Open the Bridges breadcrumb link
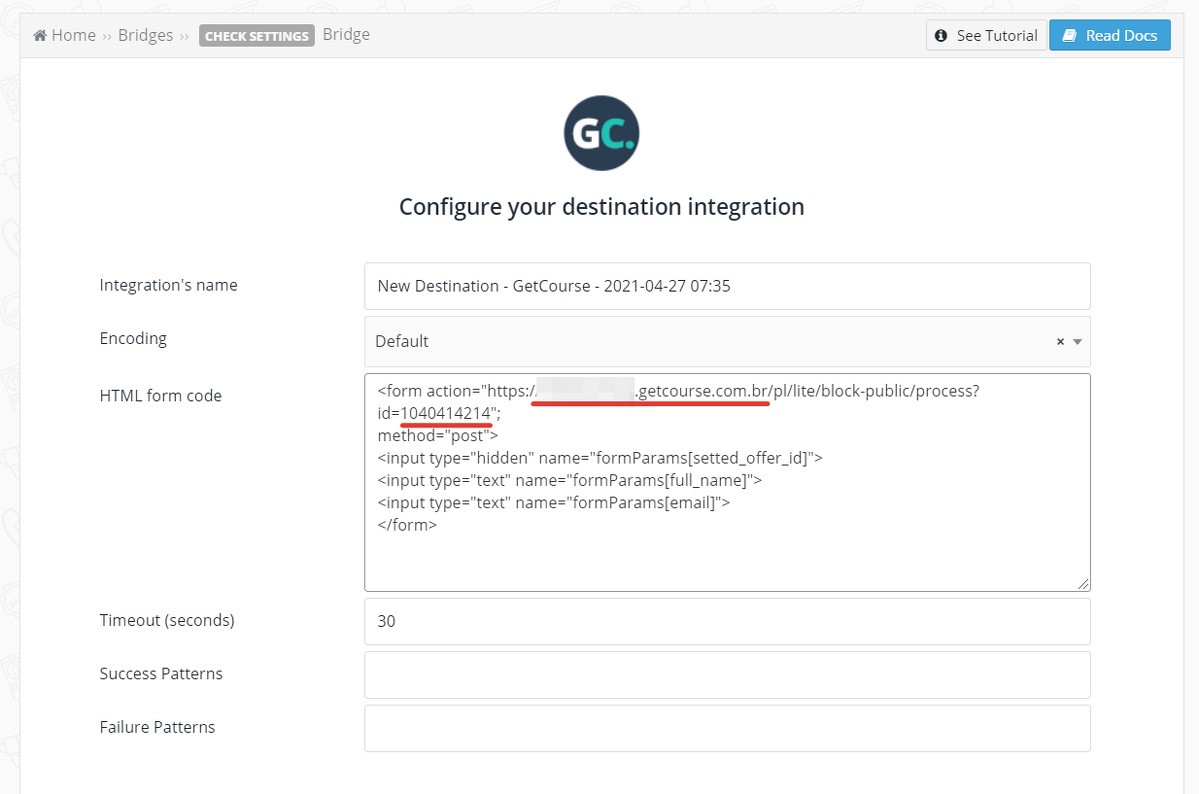The image size is (1199, 794). point(145,36)
